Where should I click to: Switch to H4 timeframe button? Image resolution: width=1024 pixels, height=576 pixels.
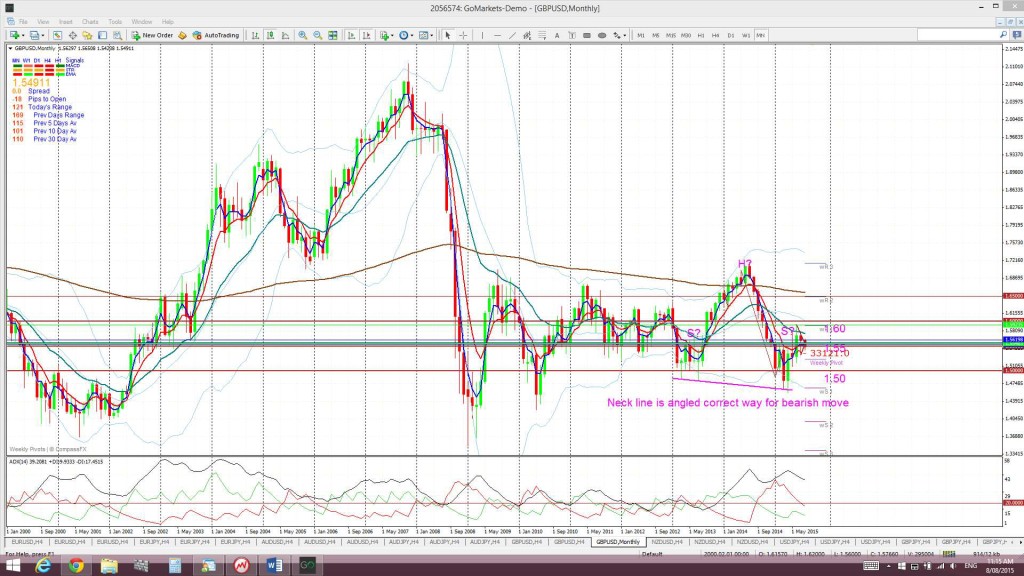(x=716, y=35)
